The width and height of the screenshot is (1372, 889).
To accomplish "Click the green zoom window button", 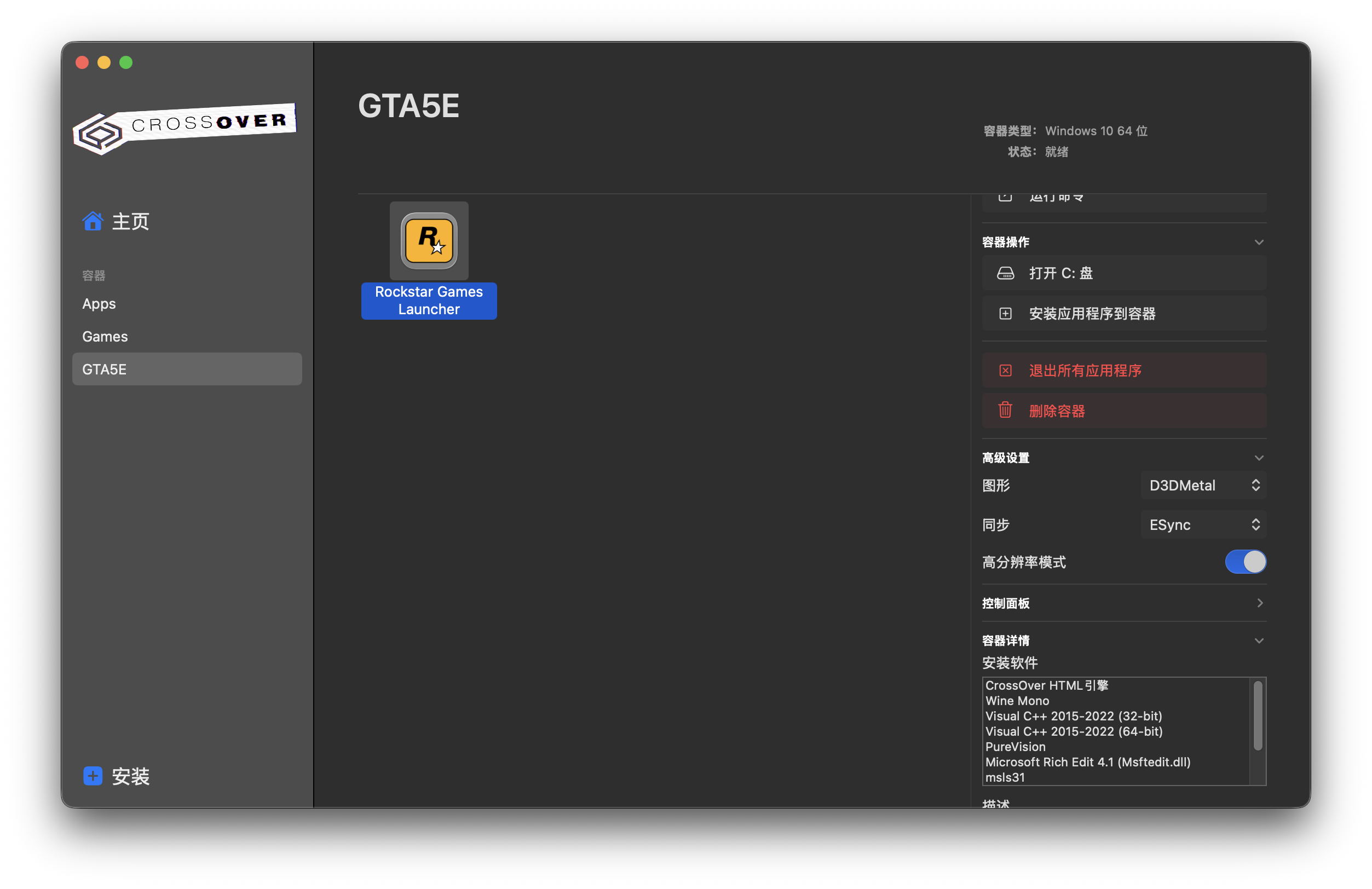I will pyautogui.click(x=126, y=62).
